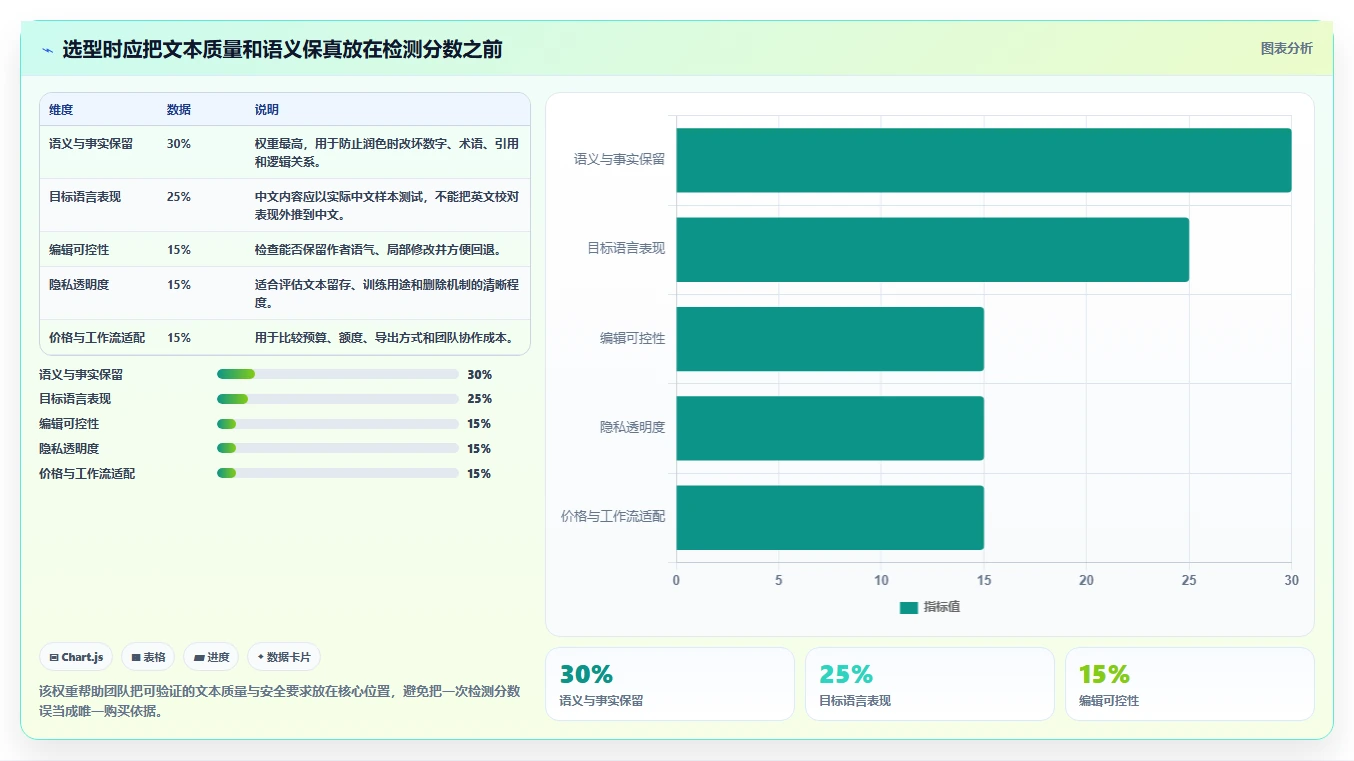Click the 编辑可控性 chart bar

coord(830,339)
